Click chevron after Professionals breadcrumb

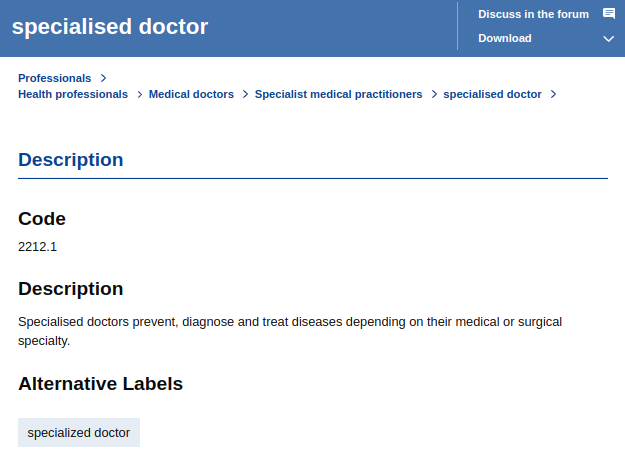coord(104,78)
